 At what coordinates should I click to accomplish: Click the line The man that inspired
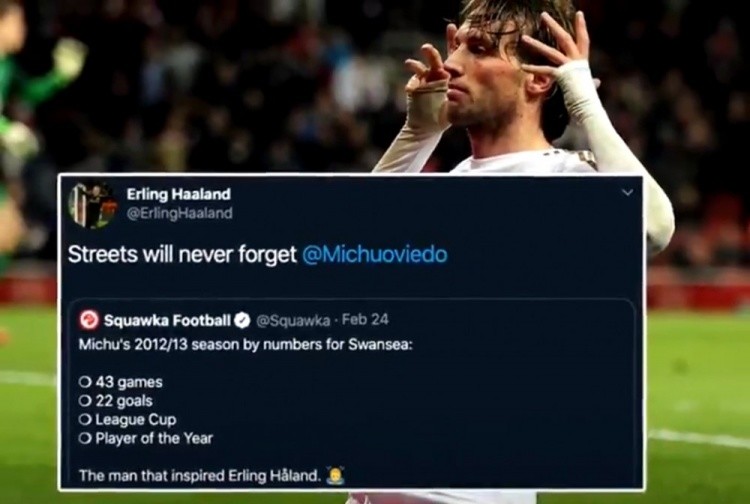click(199, 476)
